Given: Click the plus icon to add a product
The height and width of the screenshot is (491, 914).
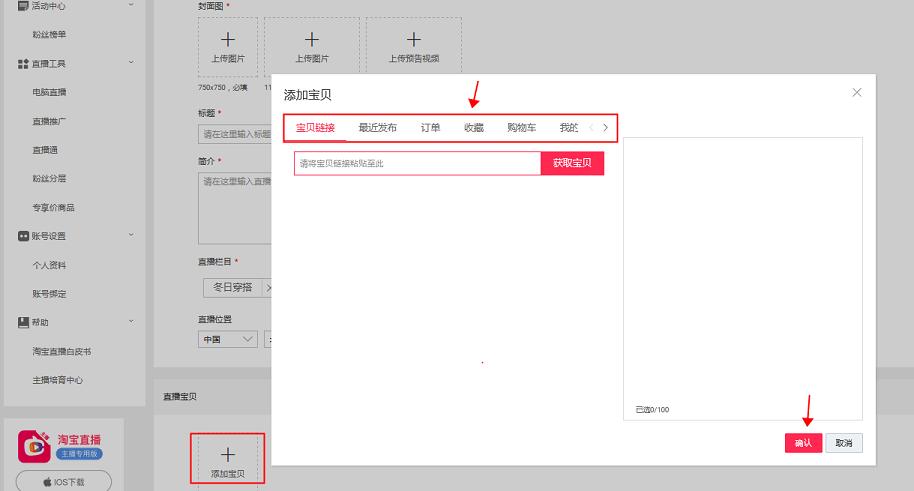Looking at the screenshot, I should pos(227,454).
